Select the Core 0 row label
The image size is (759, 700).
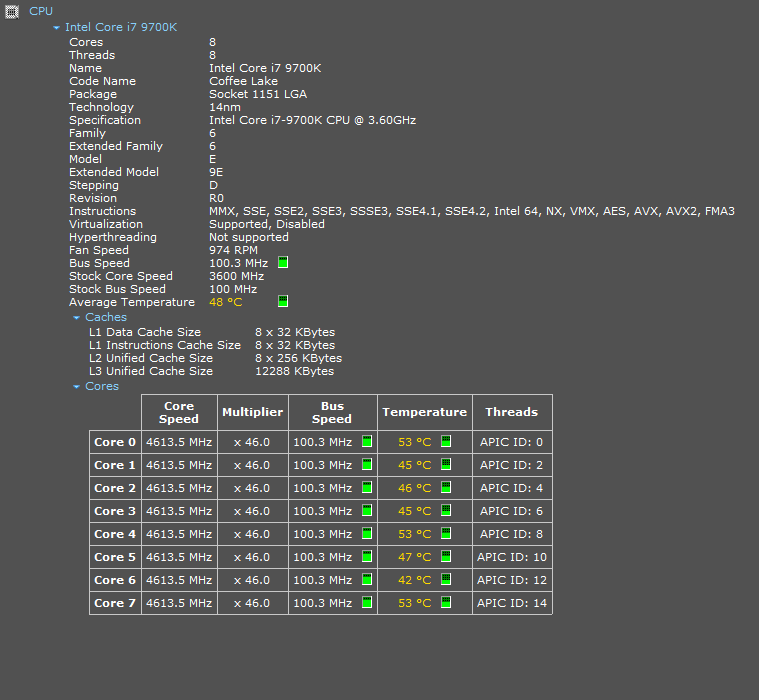click(x=115, y=442)
